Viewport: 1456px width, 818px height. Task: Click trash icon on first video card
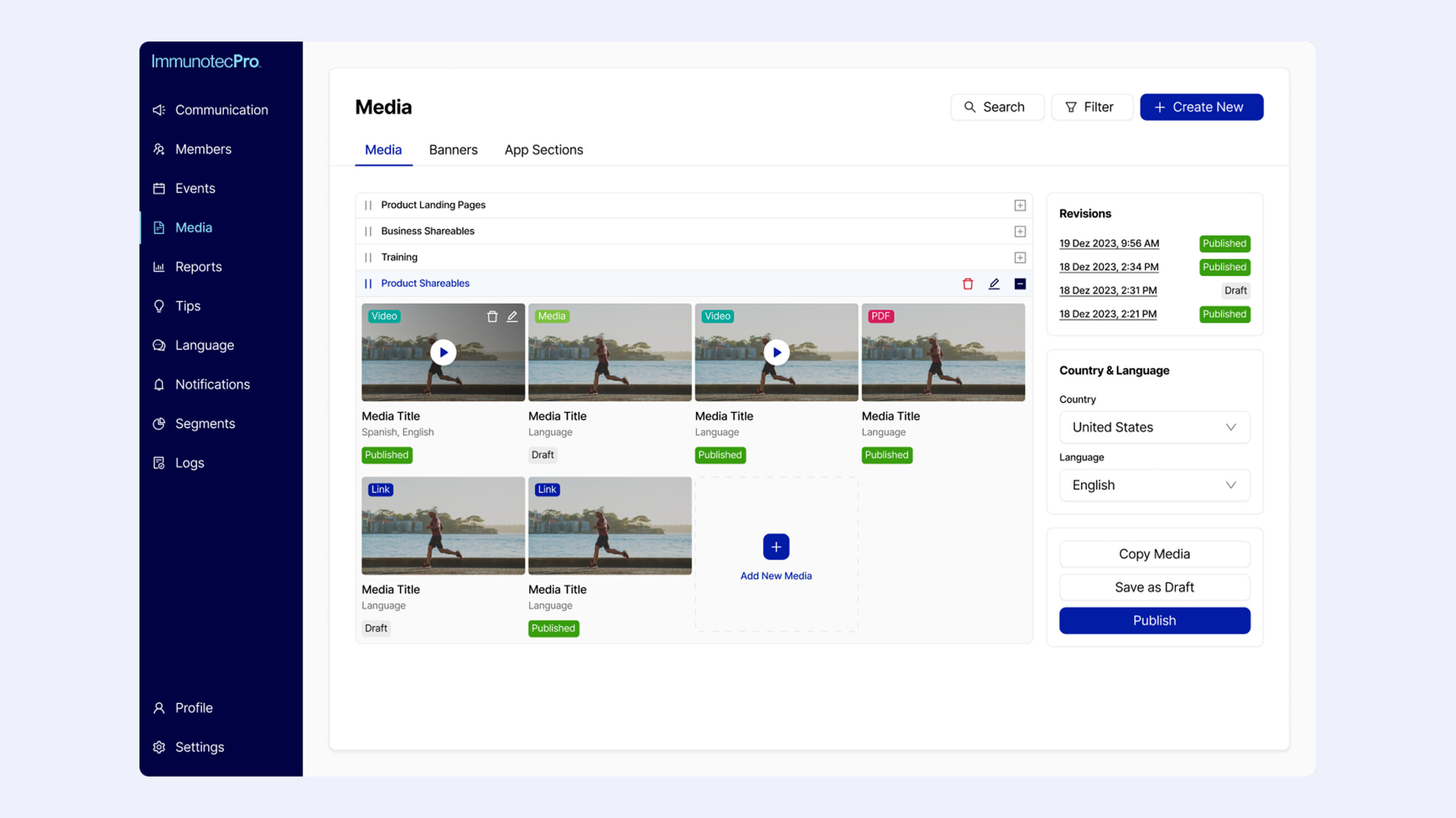coord(492,317)
